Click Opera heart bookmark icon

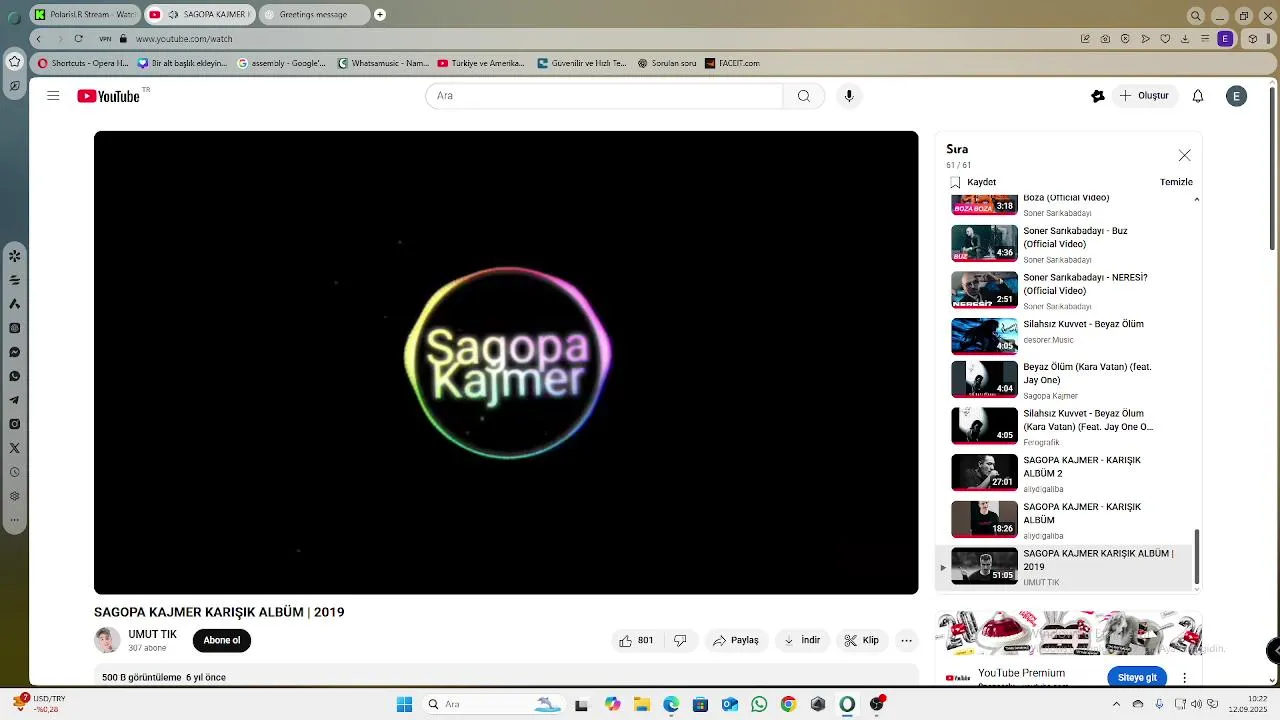click(1165, 39)
